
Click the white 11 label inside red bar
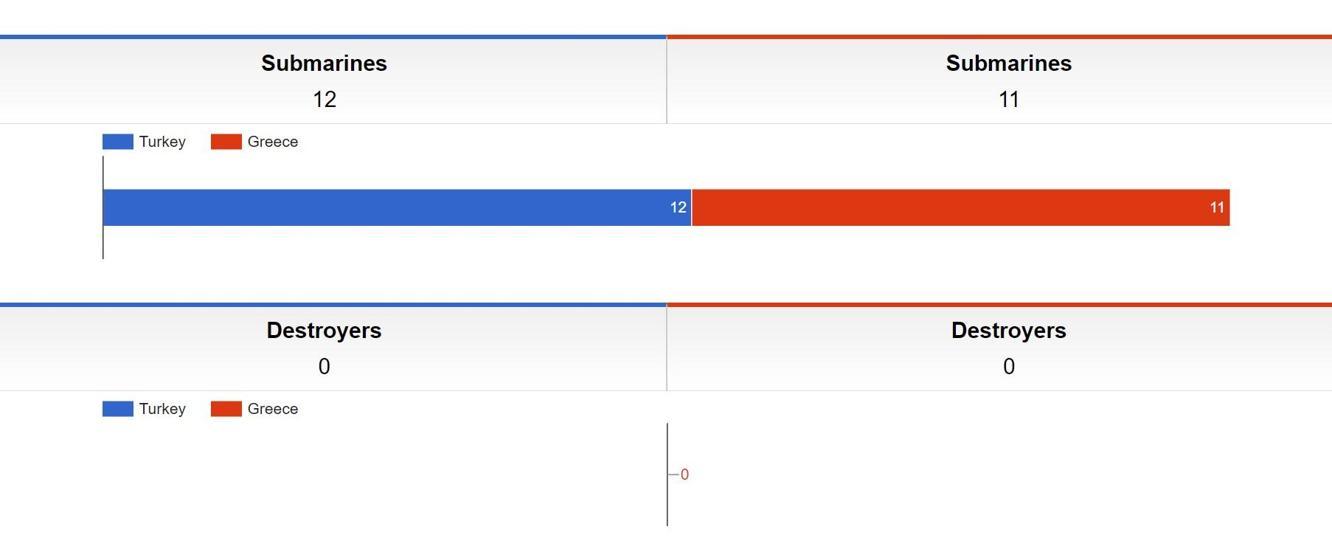pyautogui.click(x=1217, y=207)
